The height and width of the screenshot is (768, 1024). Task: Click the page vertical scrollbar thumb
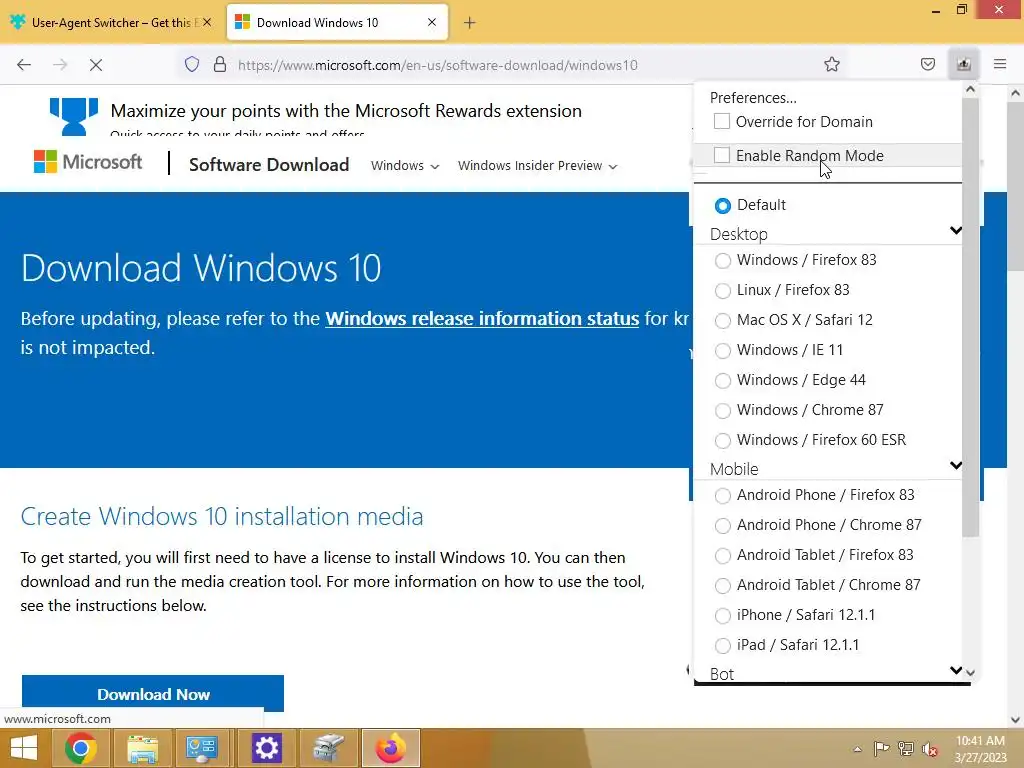coord(1015,187)
